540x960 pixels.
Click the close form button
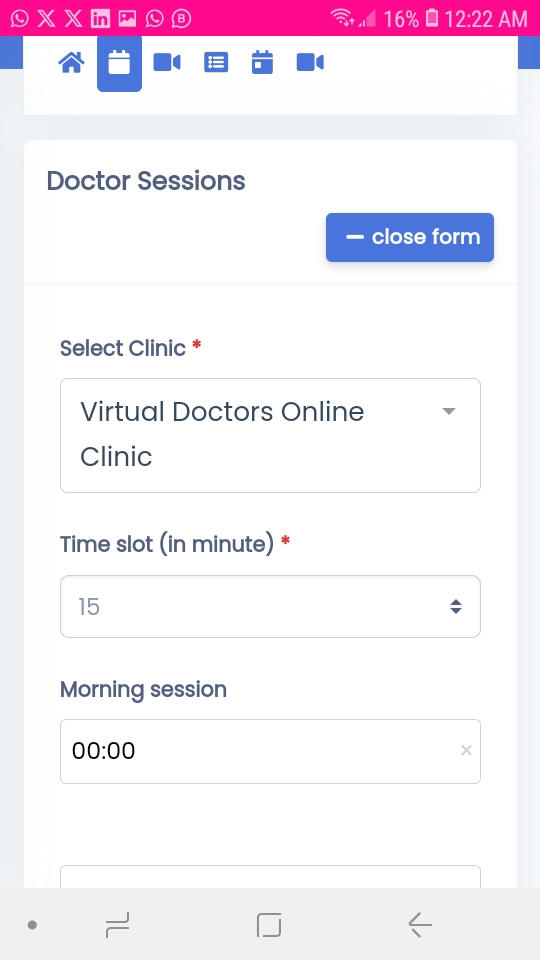point(410,237)
